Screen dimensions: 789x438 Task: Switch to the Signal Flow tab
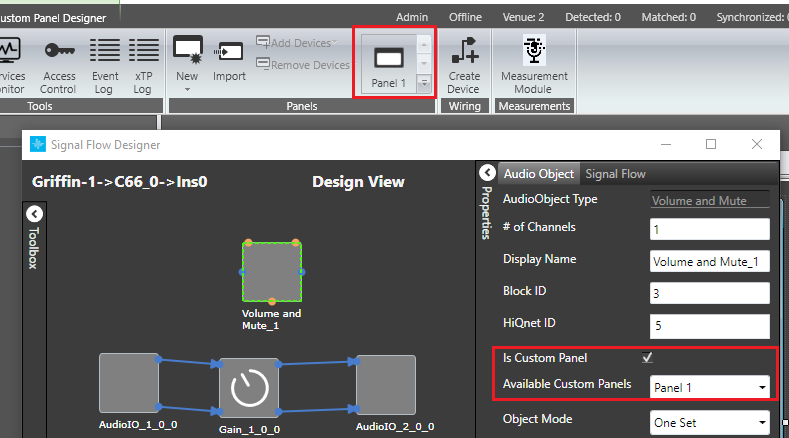[615, 174]
